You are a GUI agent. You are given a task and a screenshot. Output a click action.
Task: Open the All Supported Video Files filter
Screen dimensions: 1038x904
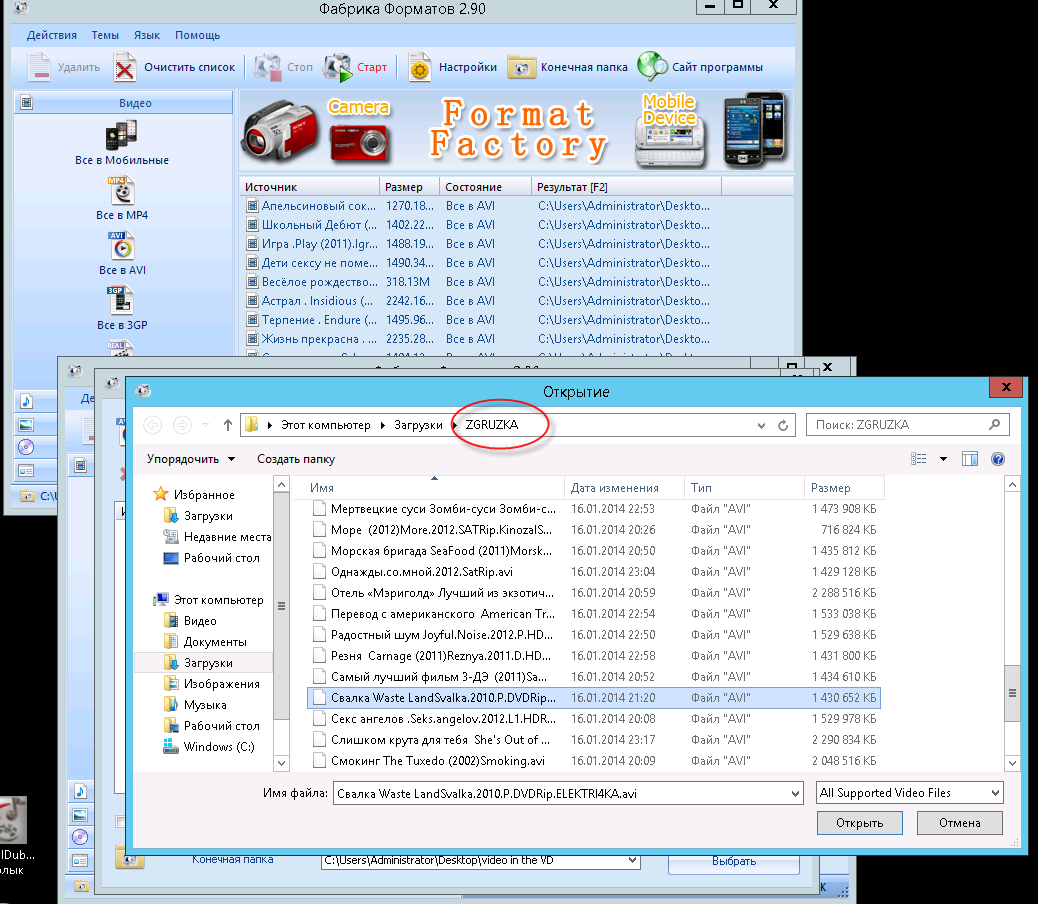[x=909, y=793]
